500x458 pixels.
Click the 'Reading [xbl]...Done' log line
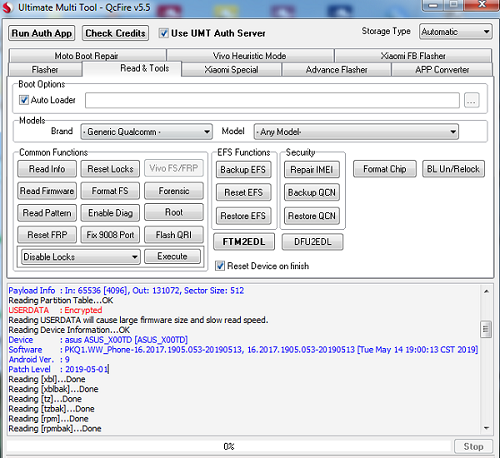(x=47, y=379)
